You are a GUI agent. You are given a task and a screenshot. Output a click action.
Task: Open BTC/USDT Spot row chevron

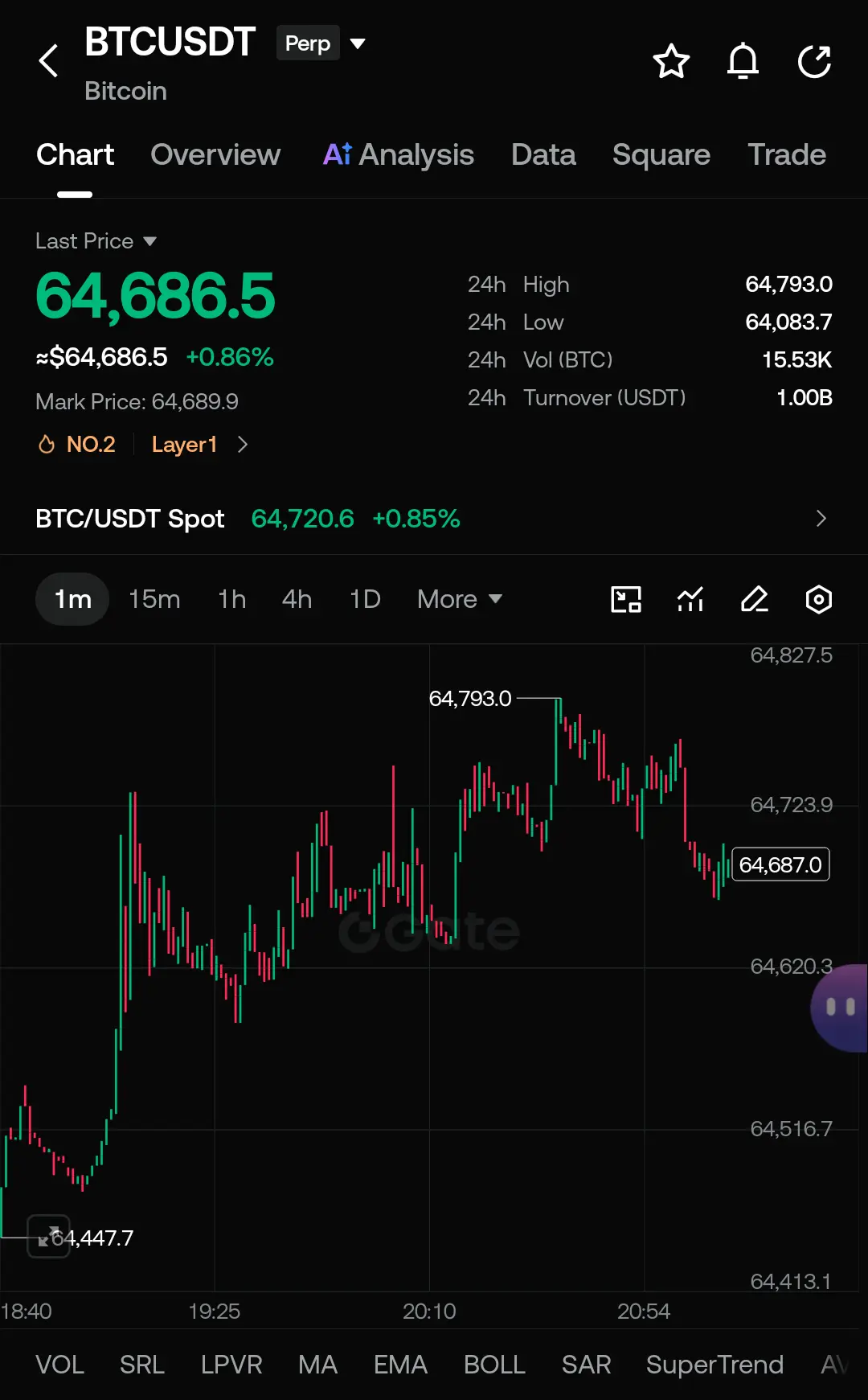click(821, 519)
